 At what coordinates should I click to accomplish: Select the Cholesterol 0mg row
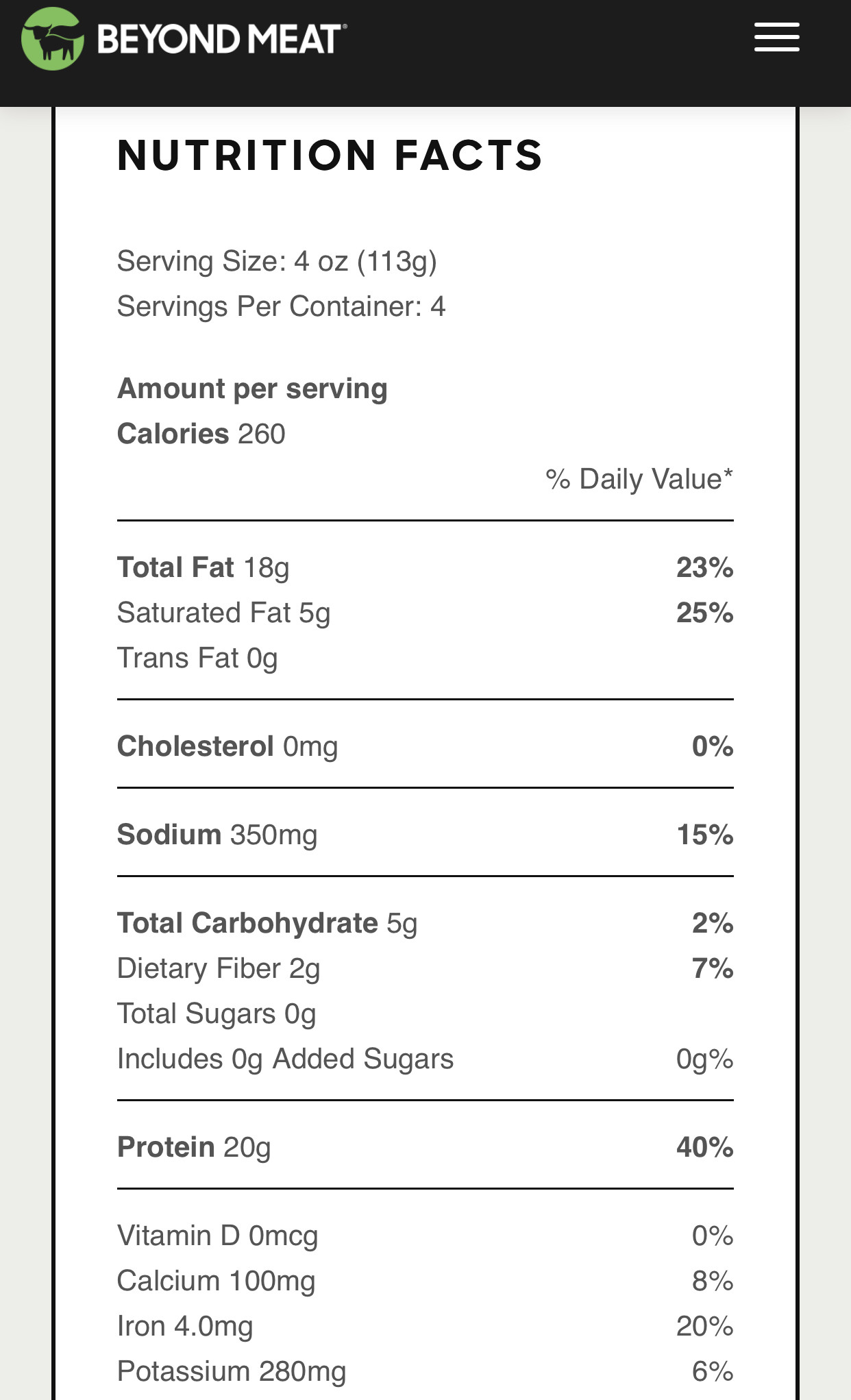point(425,746)
